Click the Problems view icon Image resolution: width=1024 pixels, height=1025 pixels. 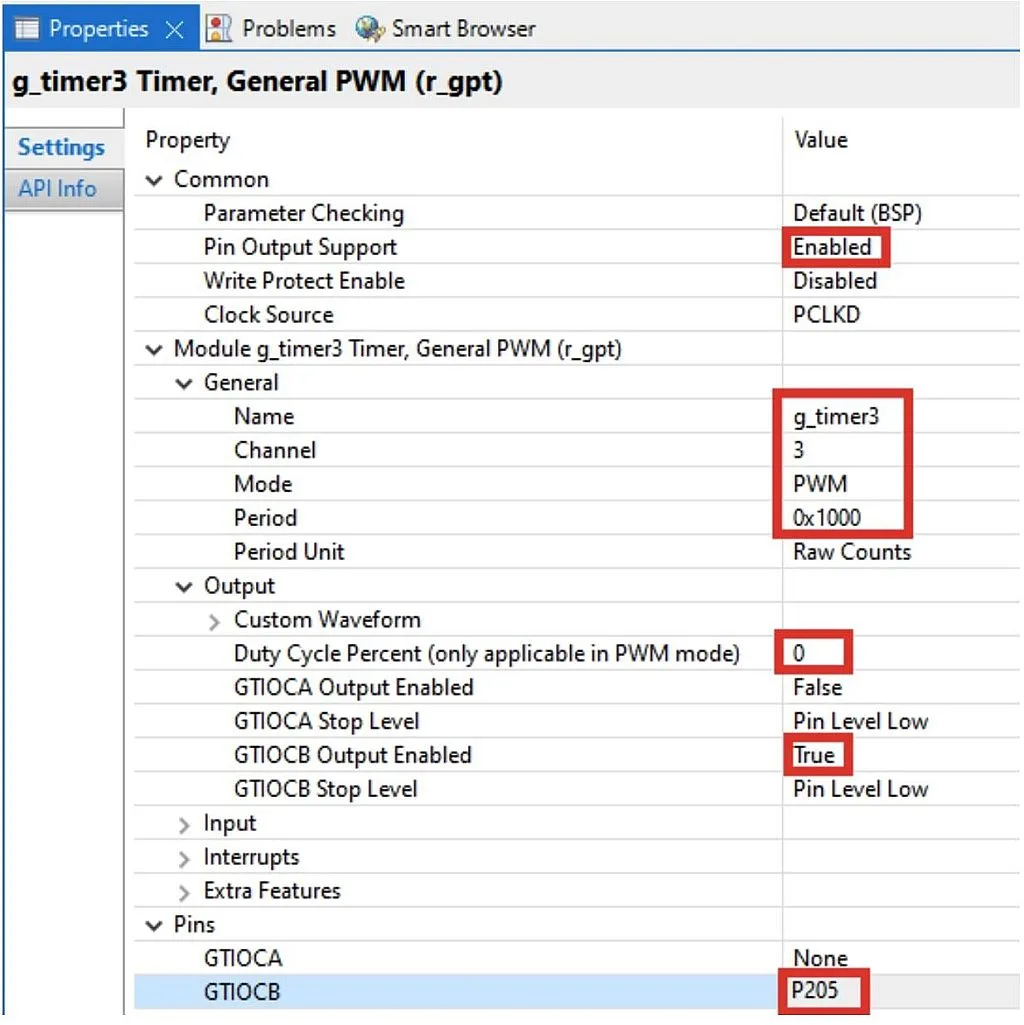[x=216, y=28]
